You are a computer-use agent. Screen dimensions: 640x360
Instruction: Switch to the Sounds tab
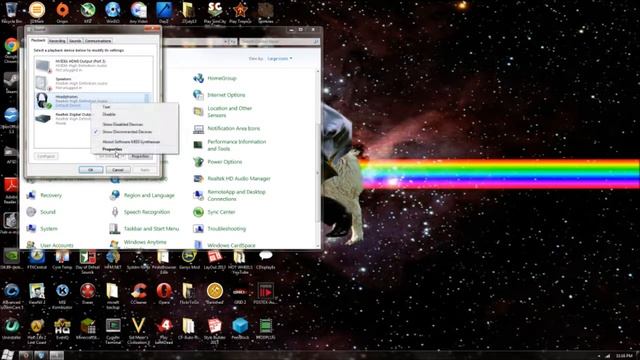[75, 41]
